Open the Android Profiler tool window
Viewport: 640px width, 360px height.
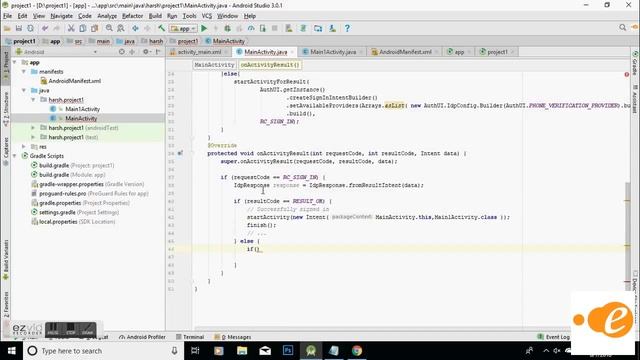pyautogui.click(x=142, y=337)
